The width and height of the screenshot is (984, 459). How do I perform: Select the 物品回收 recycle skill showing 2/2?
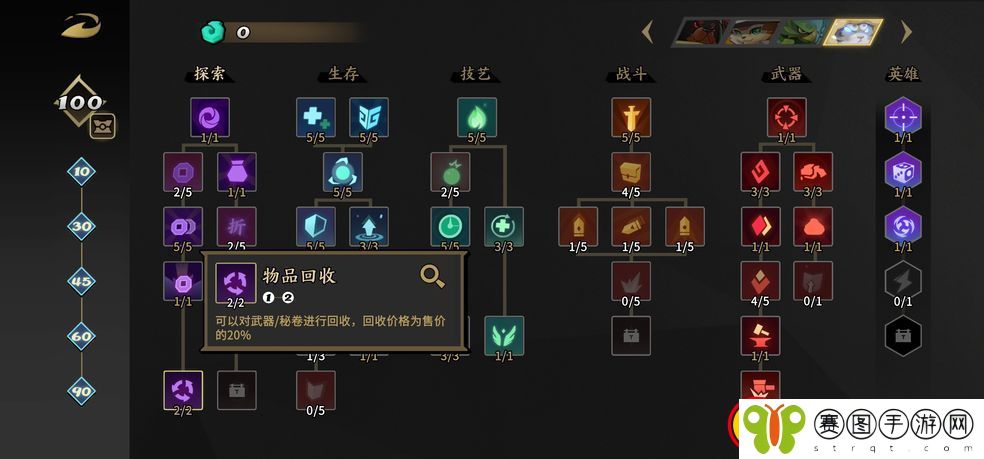pyautogui.click(x=183, y=390)
